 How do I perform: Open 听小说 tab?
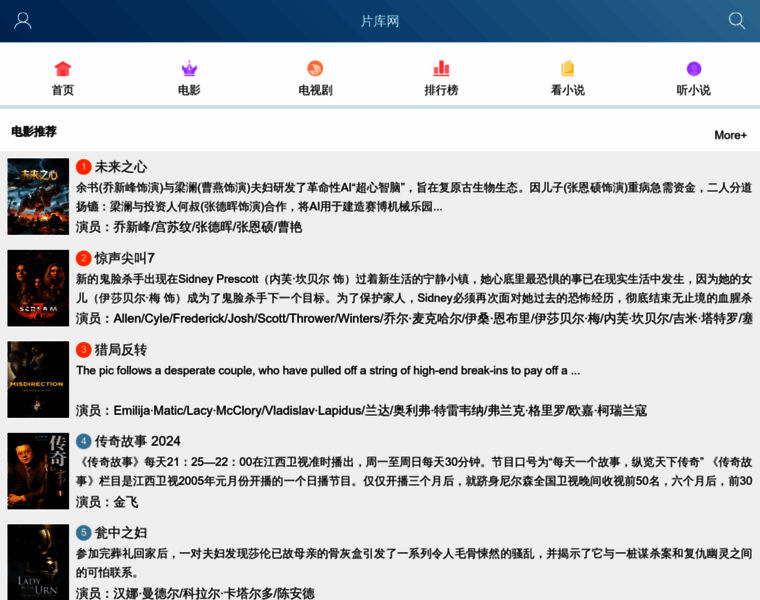pyautogui.click(x=694, y=90)
